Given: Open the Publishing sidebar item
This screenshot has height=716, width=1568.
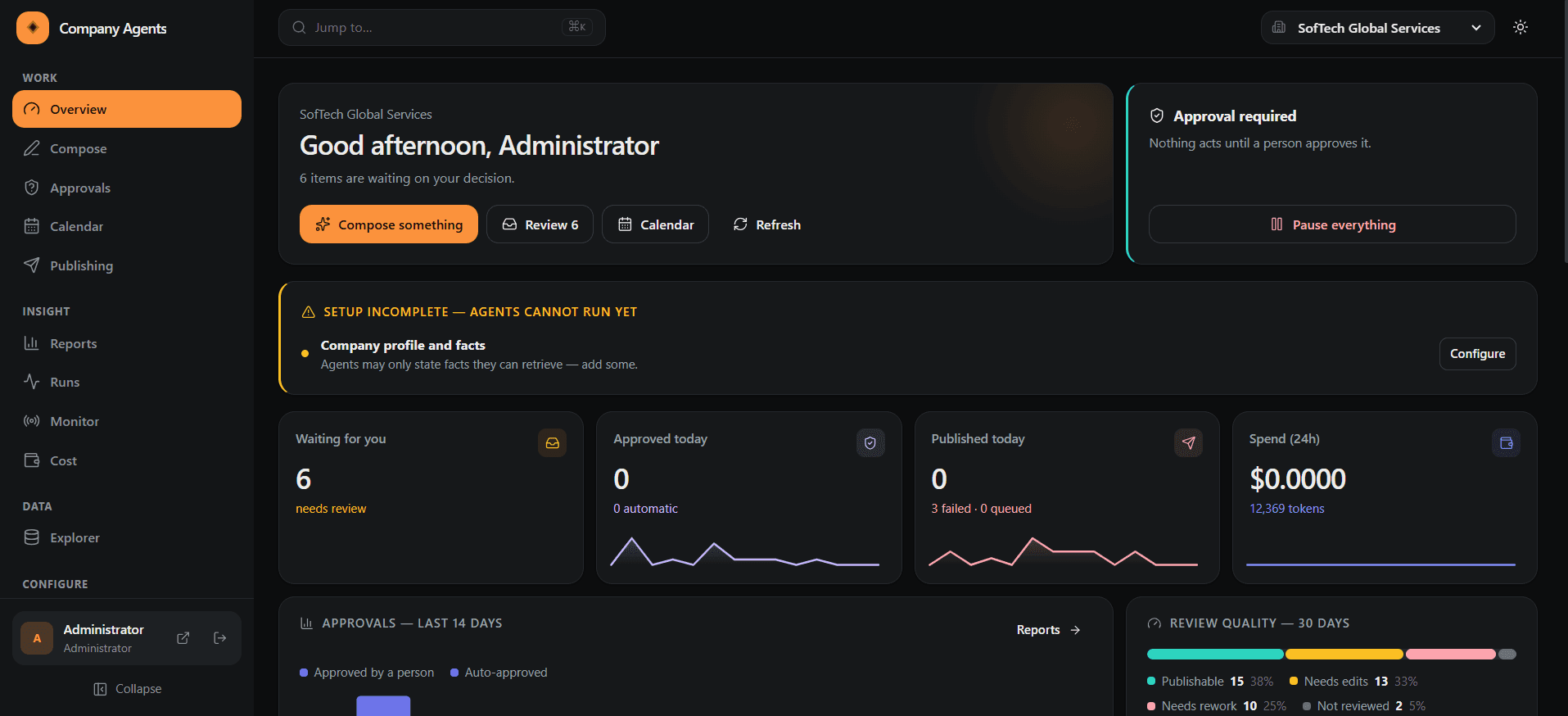Looking at the screenshot, I should [127, 265].
